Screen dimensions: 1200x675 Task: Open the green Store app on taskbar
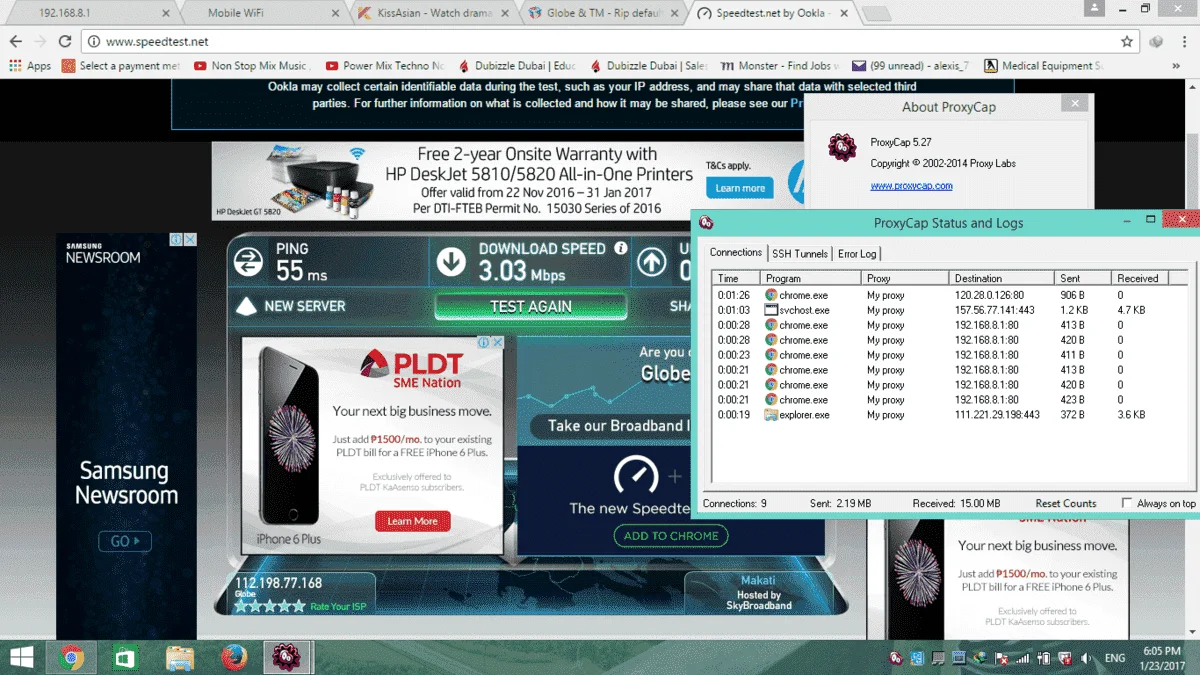[x=124, y=657]
